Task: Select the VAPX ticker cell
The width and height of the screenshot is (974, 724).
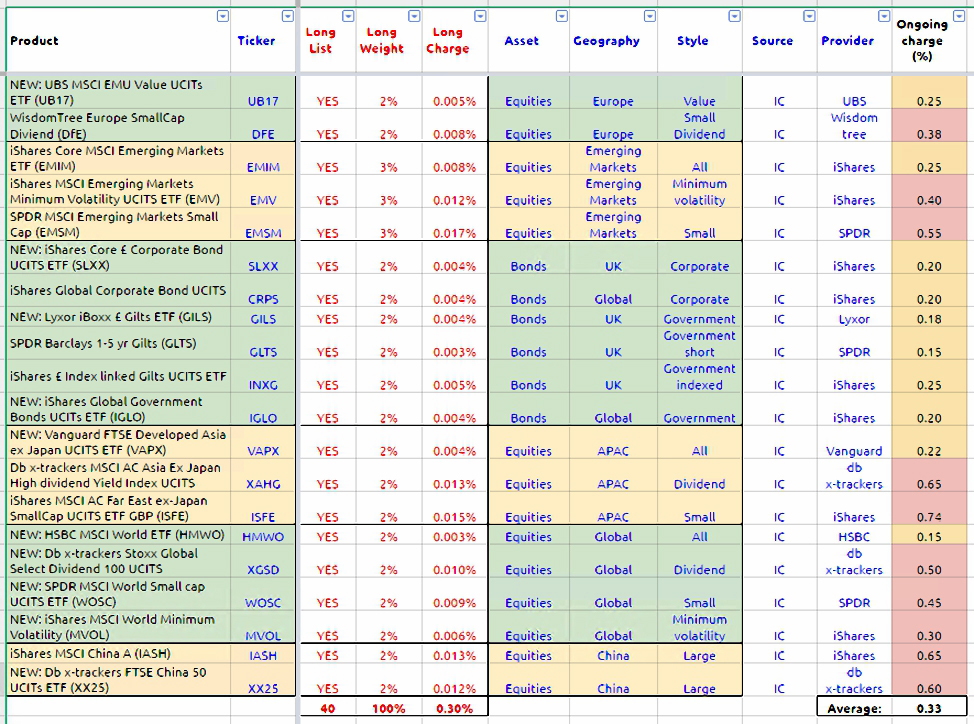Action: 263,442
